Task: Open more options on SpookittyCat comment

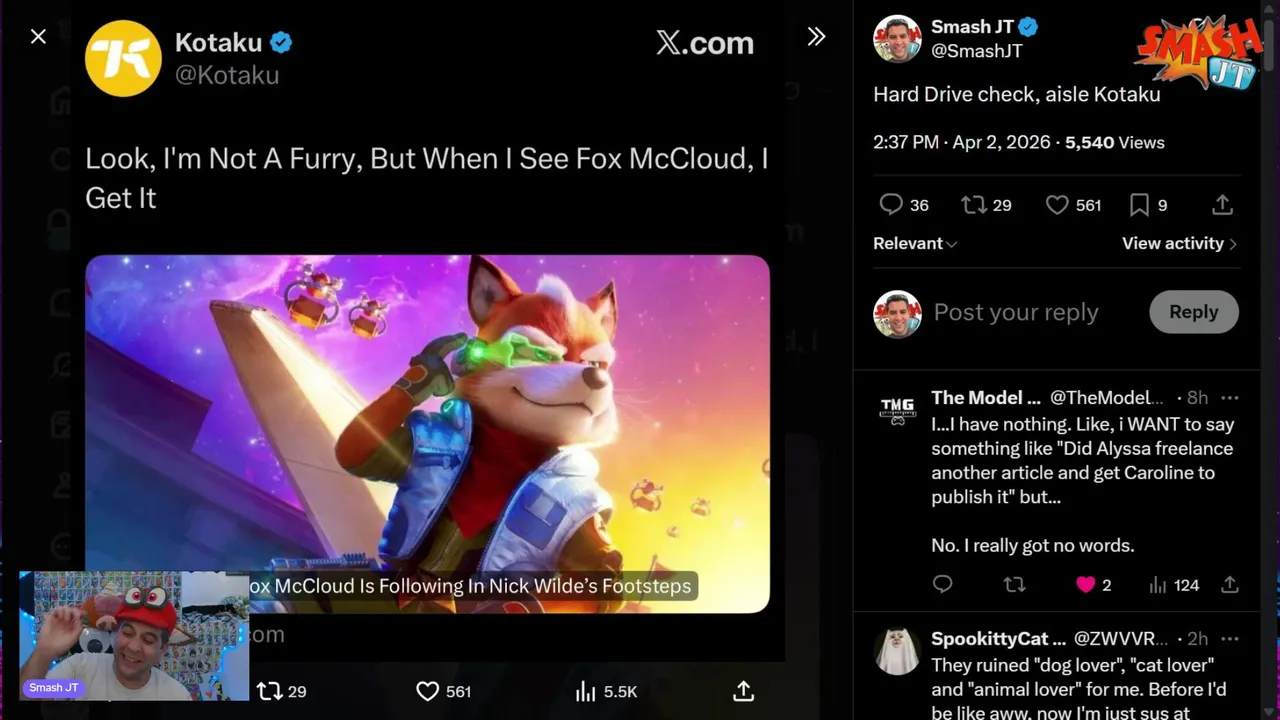Action: point(1230,639)
